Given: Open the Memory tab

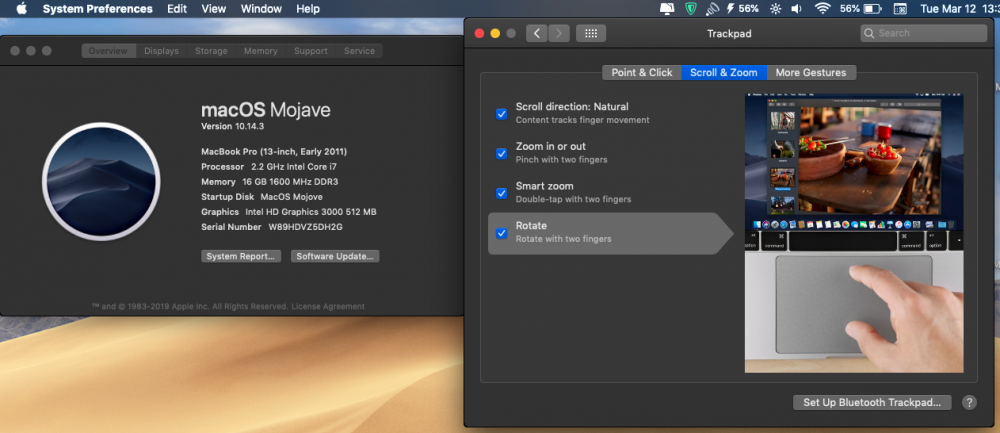Looking at the screenshot, I should 261,51.
